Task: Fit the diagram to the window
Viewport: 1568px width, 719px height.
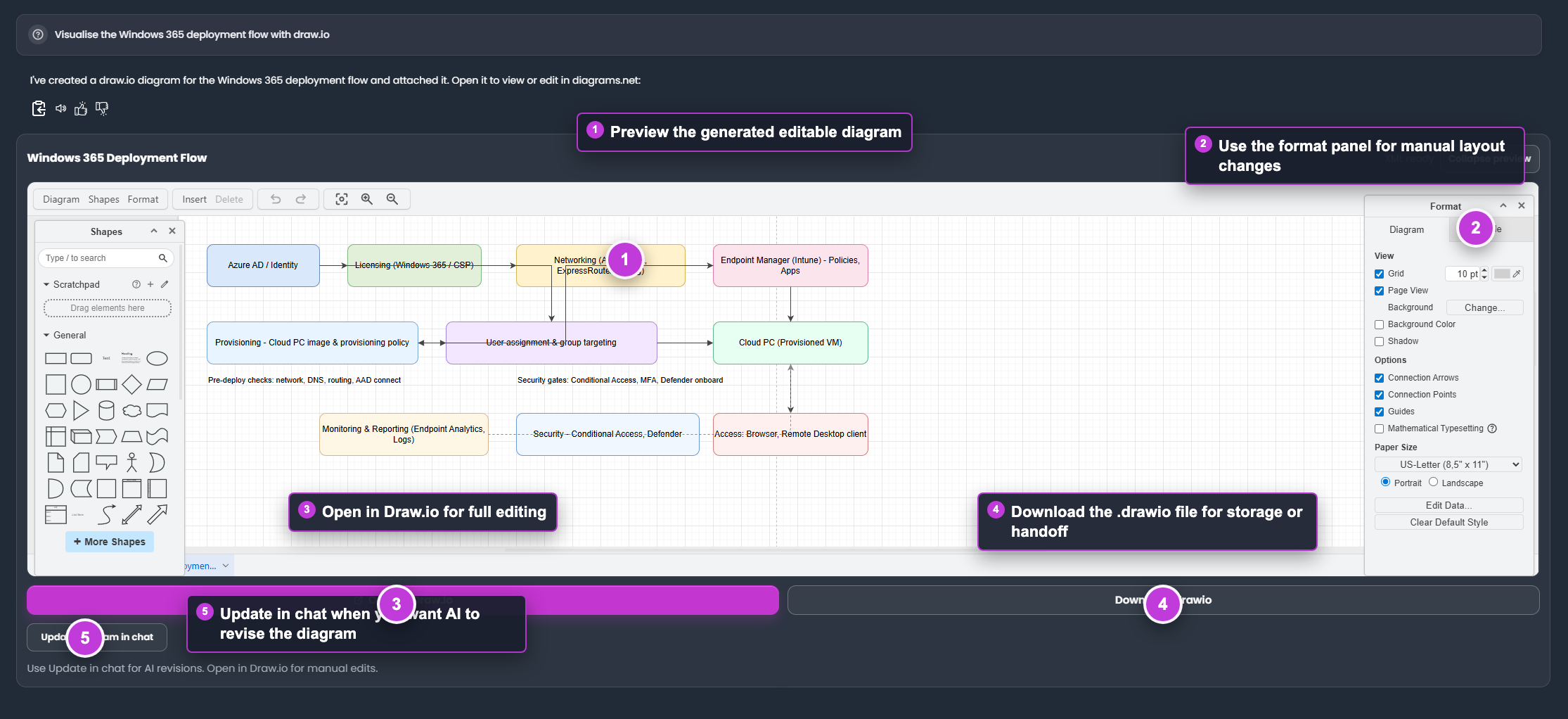Action: click(342, 199)
